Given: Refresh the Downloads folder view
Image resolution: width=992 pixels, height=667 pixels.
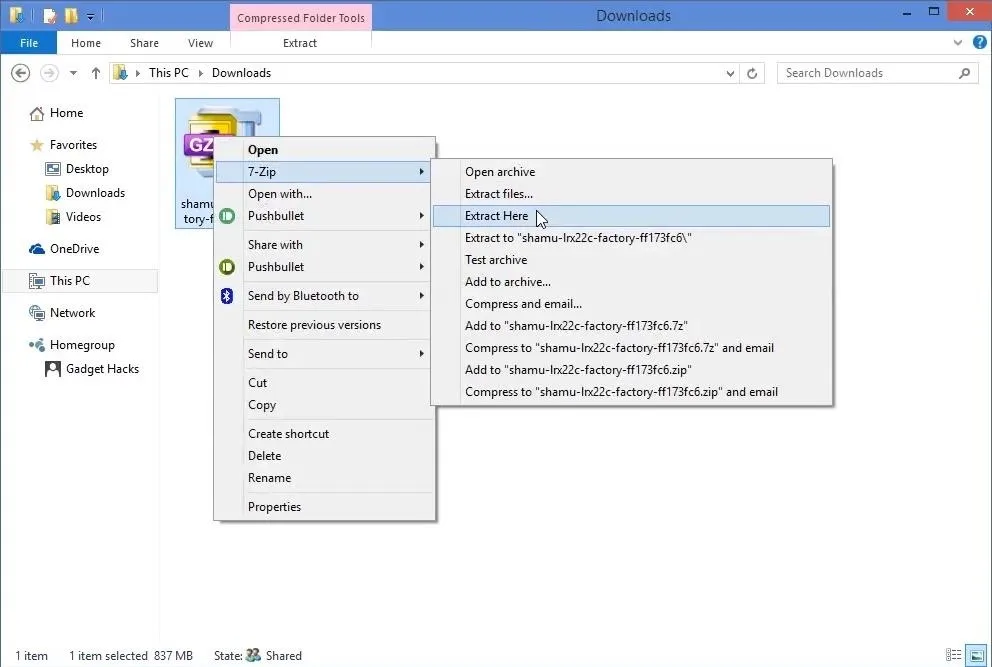Looking at the screenshot, I should [x=752, y=73].
